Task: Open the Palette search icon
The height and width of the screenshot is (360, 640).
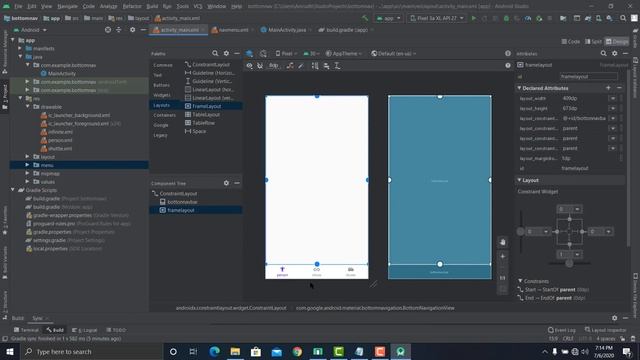Action: (x=215, y=53)
